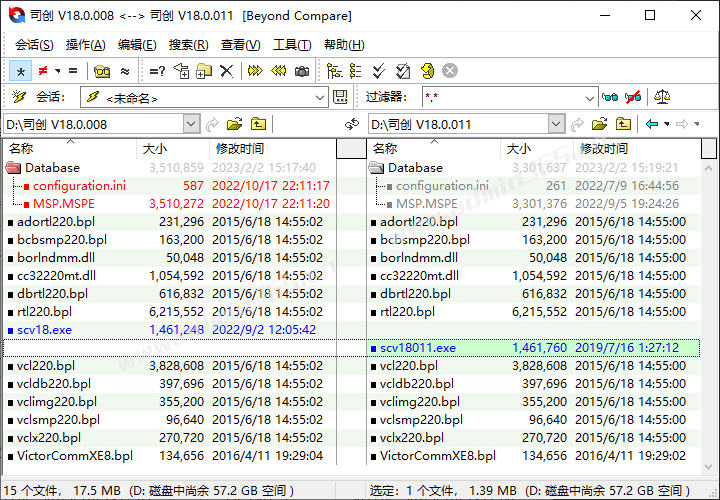This screenshot has height=500, width=720.
Task: Open the 查看(V) menu
Action: [x=240, y=45]
